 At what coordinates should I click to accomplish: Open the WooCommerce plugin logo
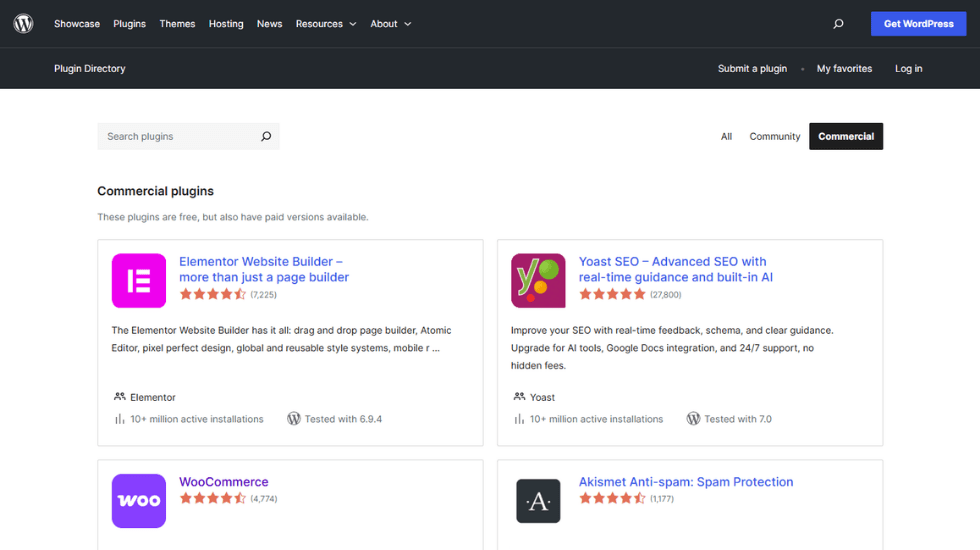pos(139,501)
